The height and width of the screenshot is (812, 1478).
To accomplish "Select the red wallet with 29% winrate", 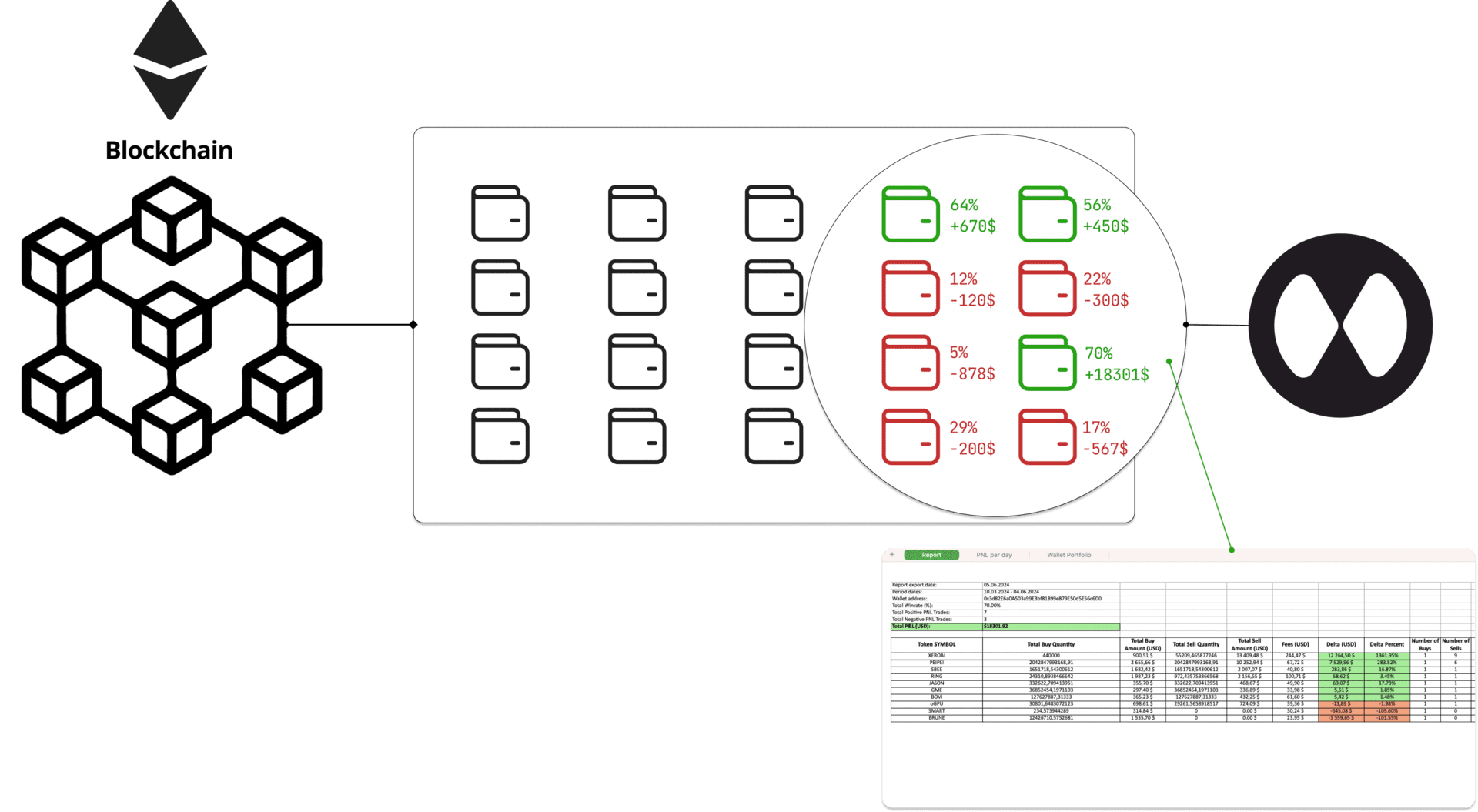I will [911, 436].
